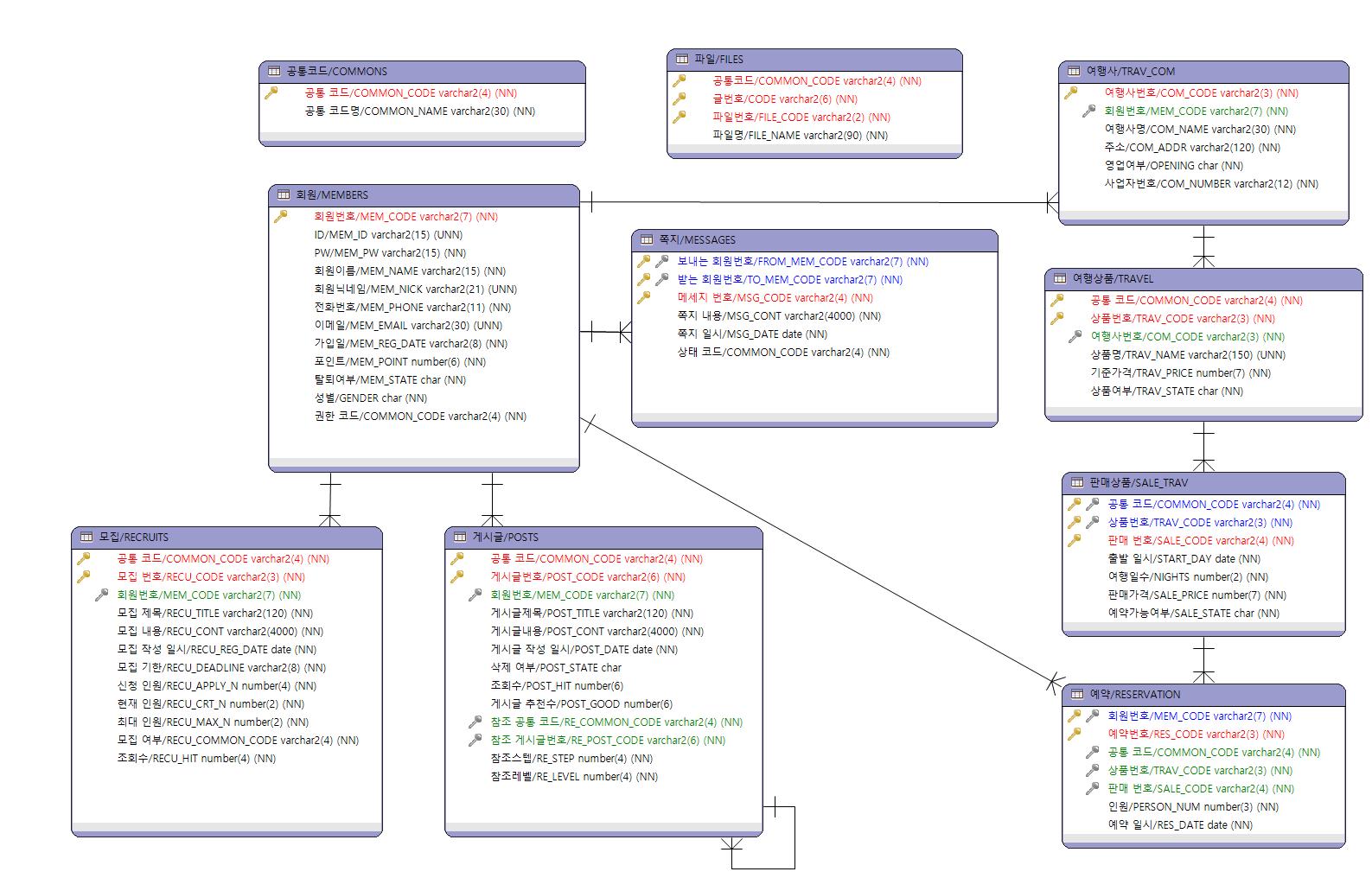
Task: Select the RECU_DEADLINE varchar2(8) column
Action: (x=221, y=667)
